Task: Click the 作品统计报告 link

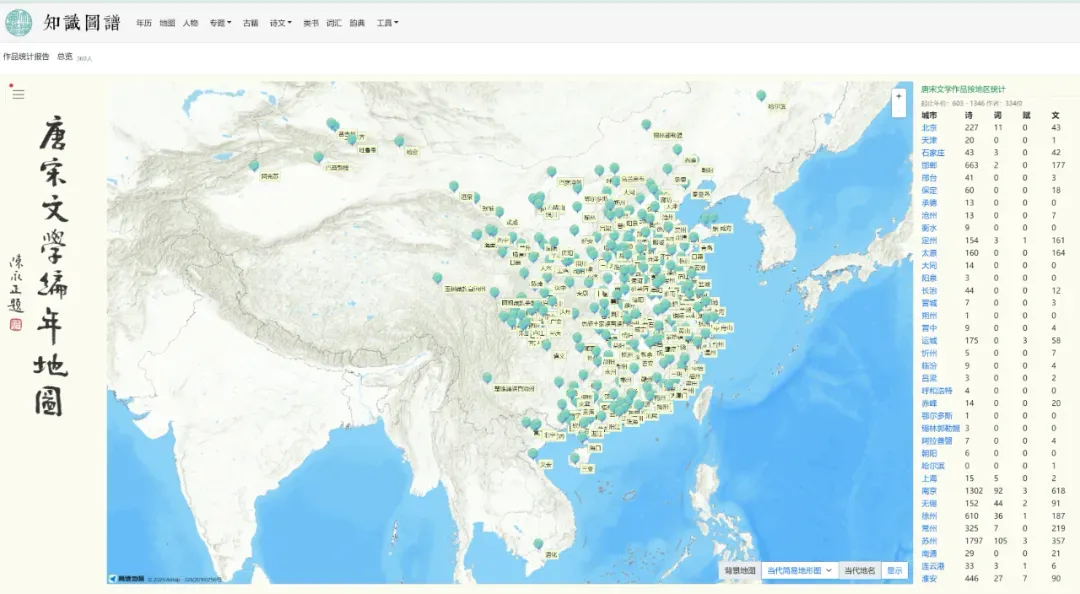Action: pos(26,57)
